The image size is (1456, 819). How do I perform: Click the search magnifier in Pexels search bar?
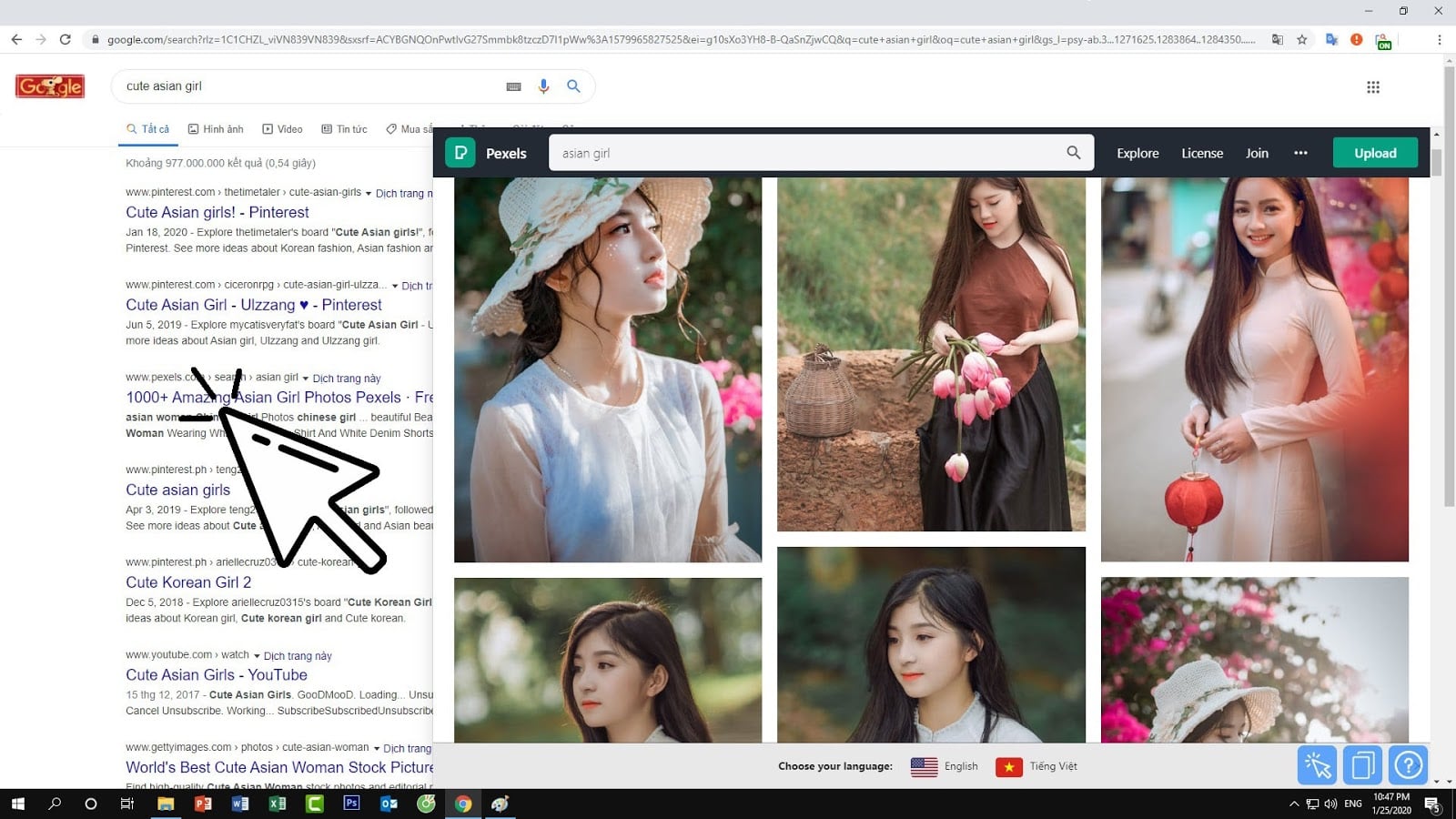tap(1074, 153)
